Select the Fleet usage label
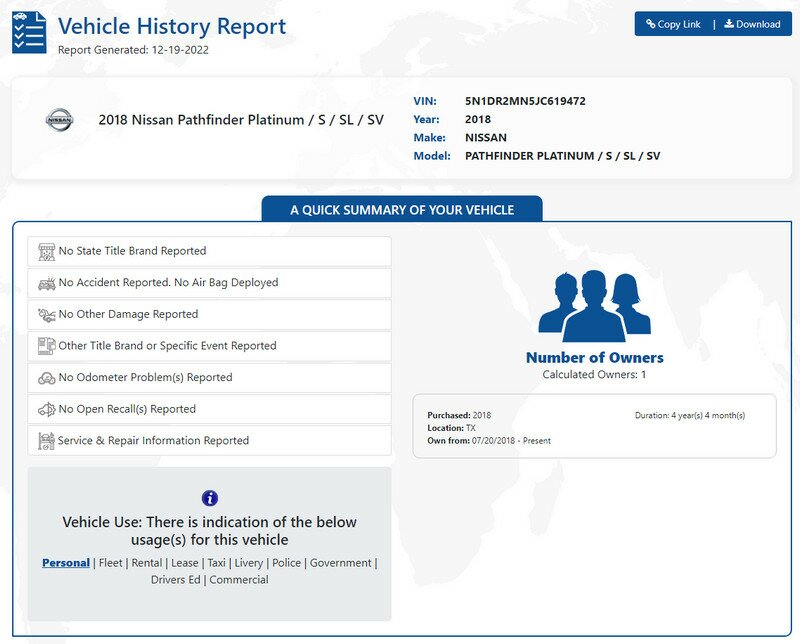The width and height of the screenshot is (800, 644). [x=111, y=563]
